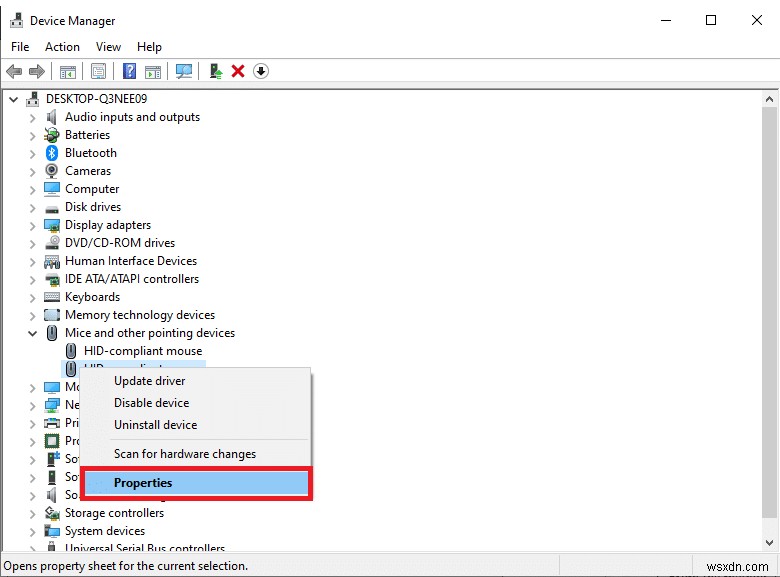The width and height of the screenshot is (780, 577).
Task: Minimize the Device Manager window
Action: [666, 20]
